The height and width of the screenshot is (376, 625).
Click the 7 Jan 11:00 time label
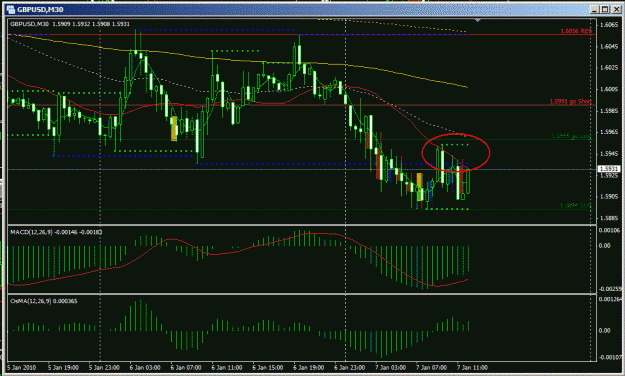(x=472, y=367)
